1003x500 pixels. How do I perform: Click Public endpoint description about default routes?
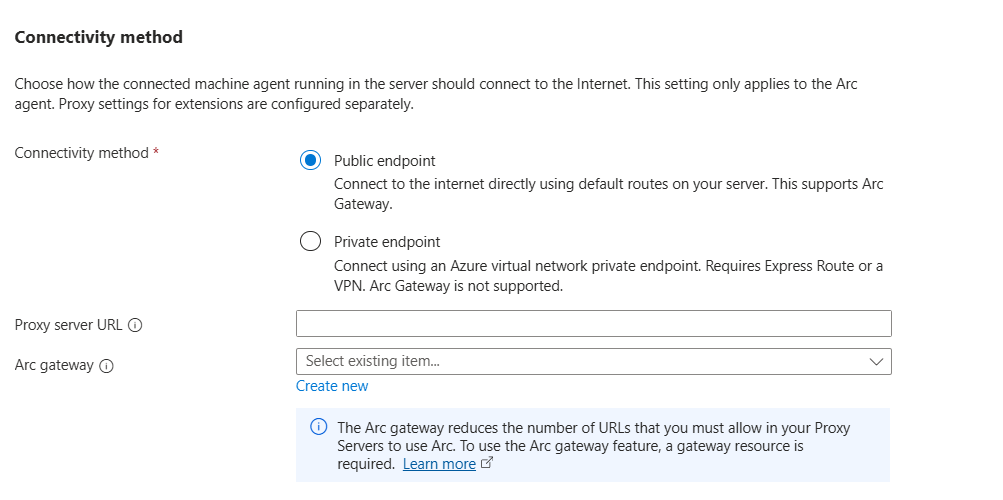click(x=608, y=184)
